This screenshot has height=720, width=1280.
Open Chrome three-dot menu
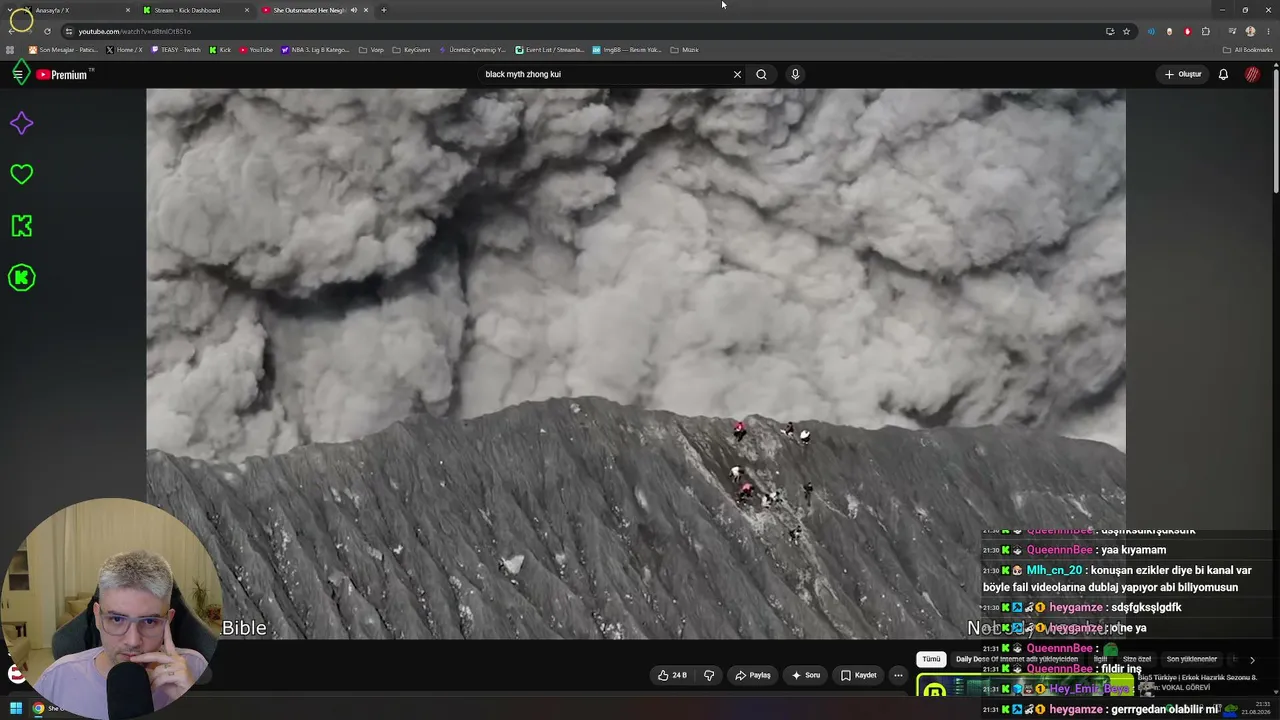1268,31
